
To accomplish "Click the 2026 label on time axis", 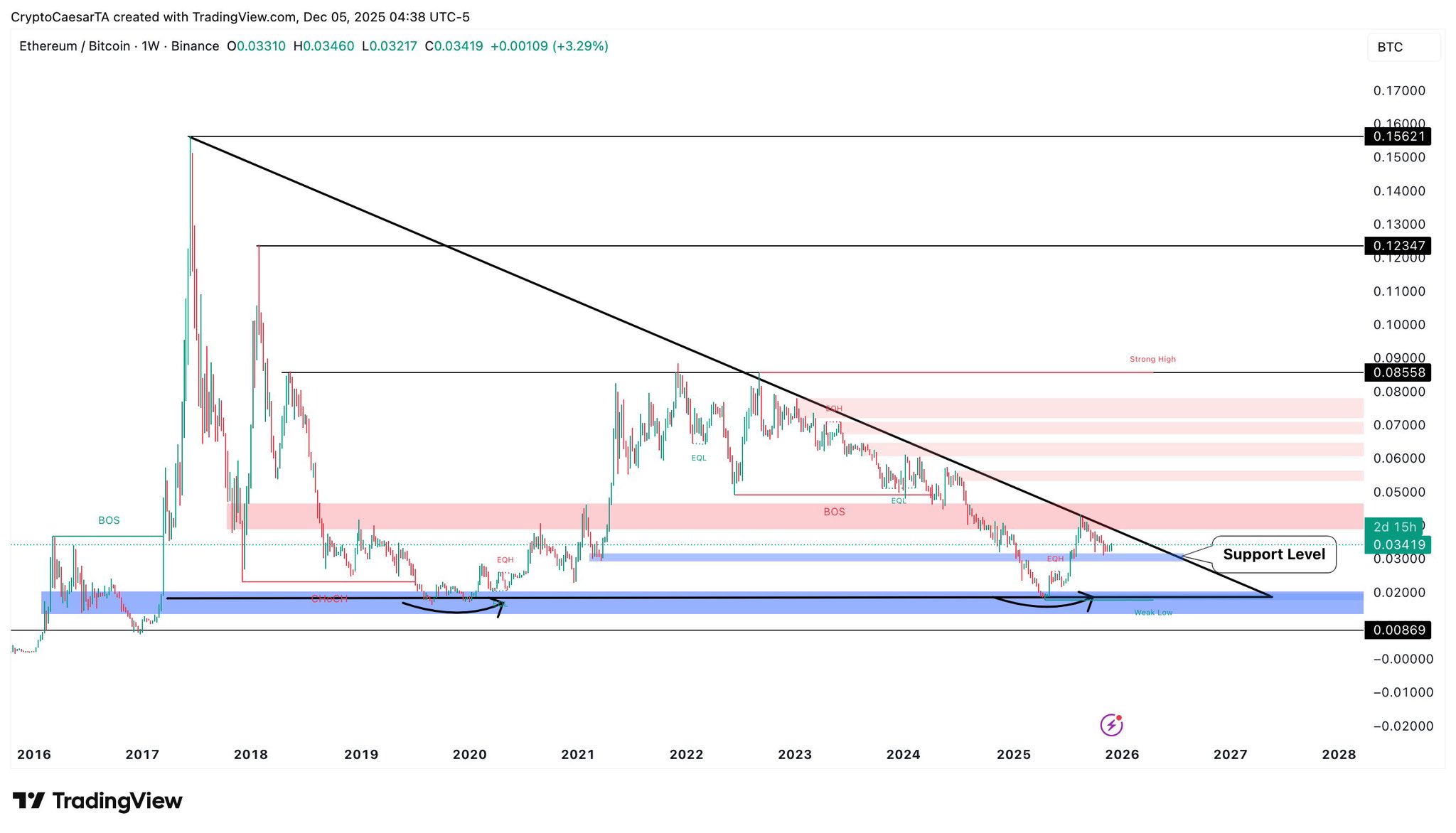I will [1121, 755].
